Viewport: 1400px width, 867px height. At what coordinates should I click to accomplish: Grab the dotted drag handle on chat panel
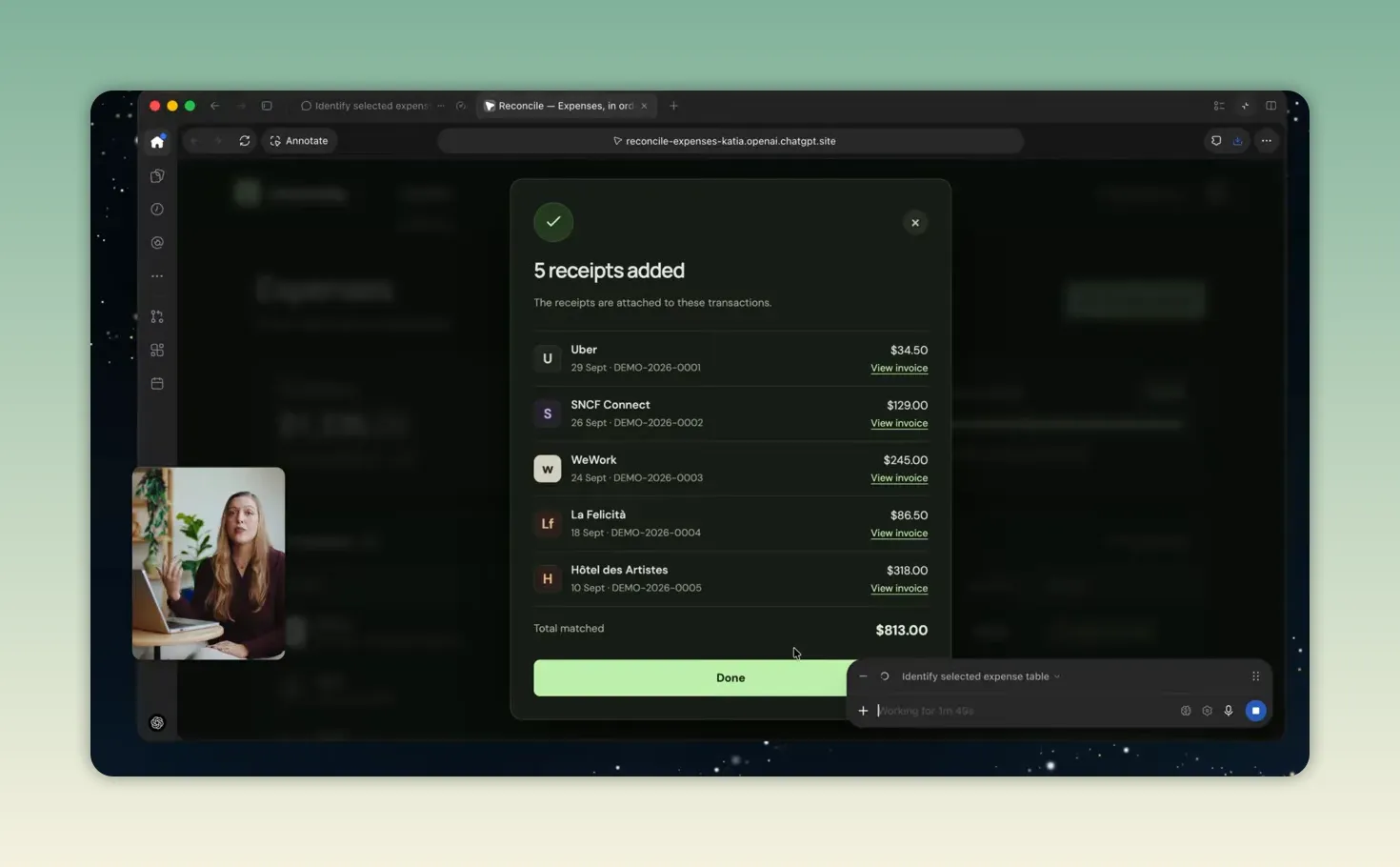(x=1255, y=676)
